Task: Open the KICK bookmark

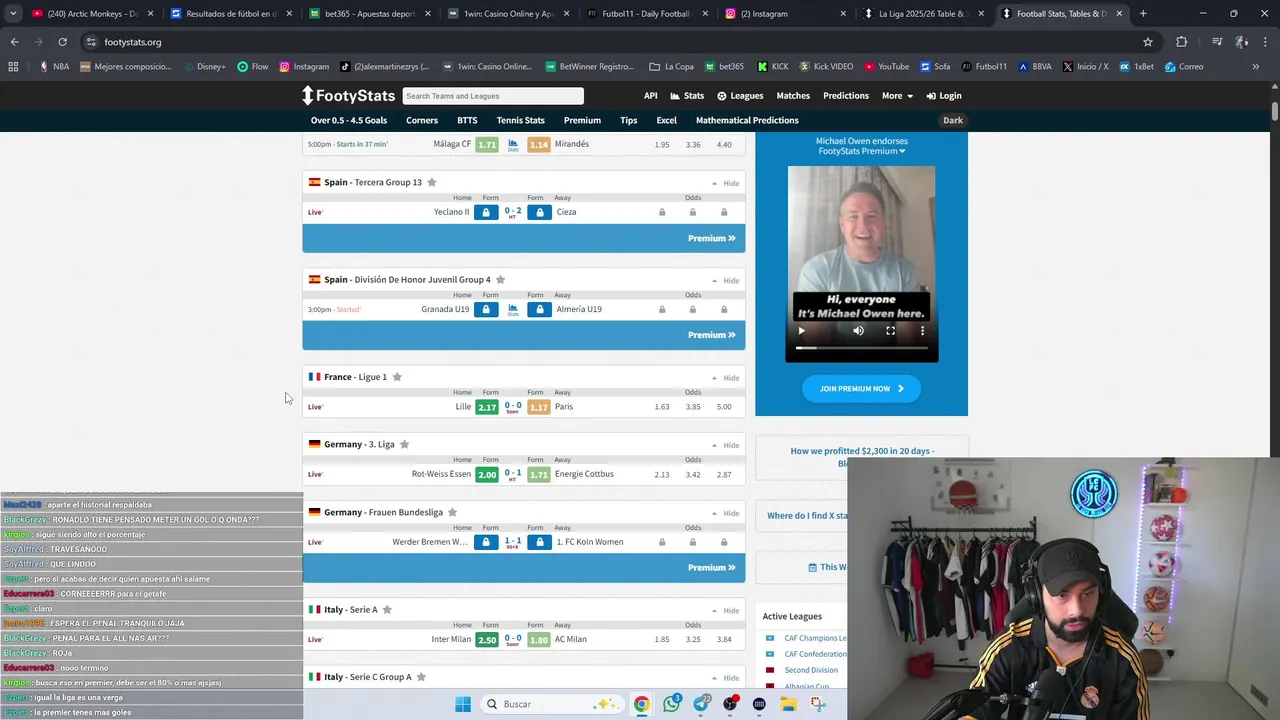Action: point(773,67)
